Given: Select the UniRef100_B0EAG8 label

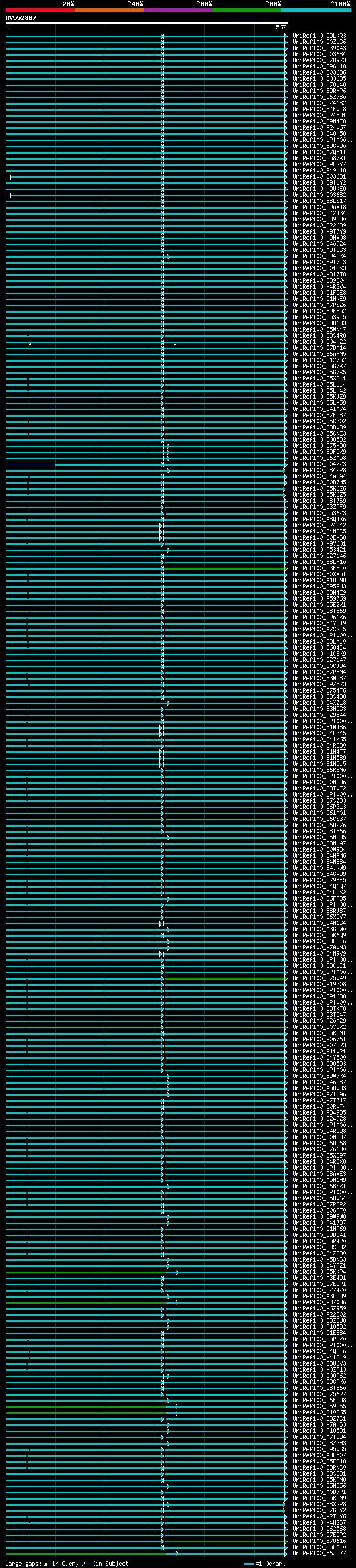Looking at the screenshot, I should click(319, 537).
